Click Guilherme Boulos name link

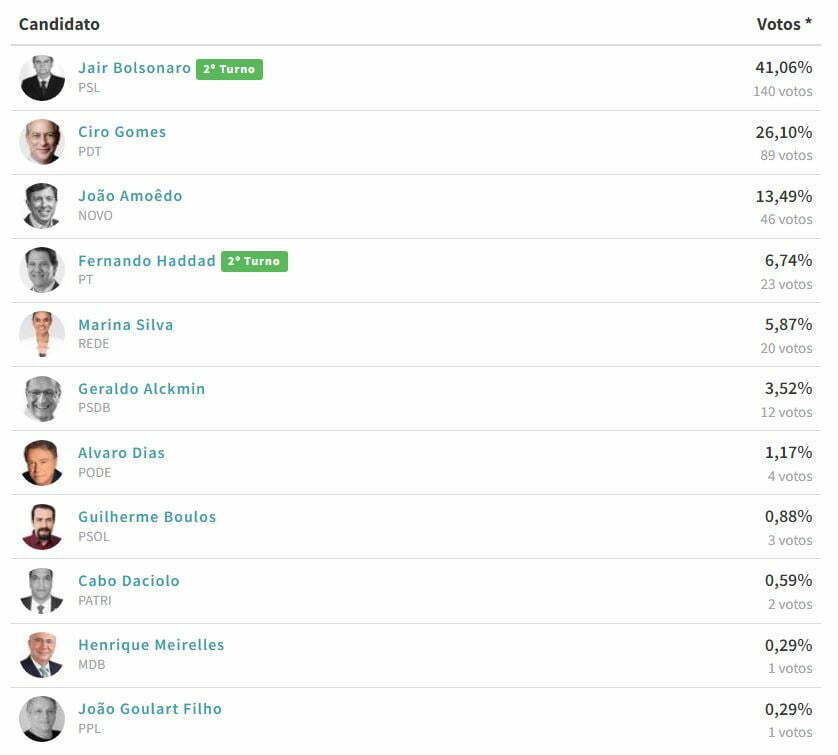pyautogui.click(x=147, y=517)
